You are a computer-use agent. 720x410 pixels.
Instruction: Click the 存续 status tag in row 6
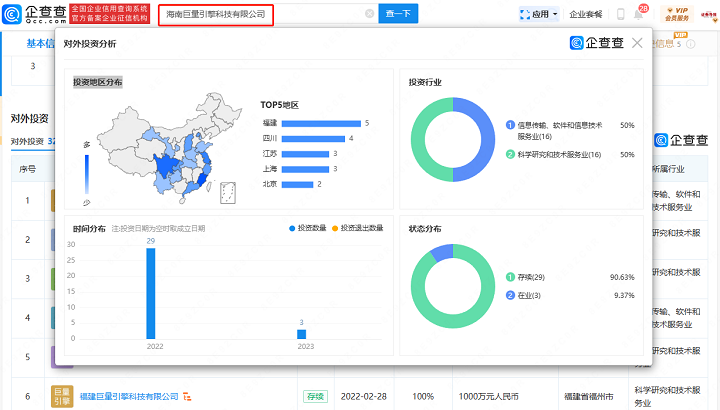click(x=315, y=396)
